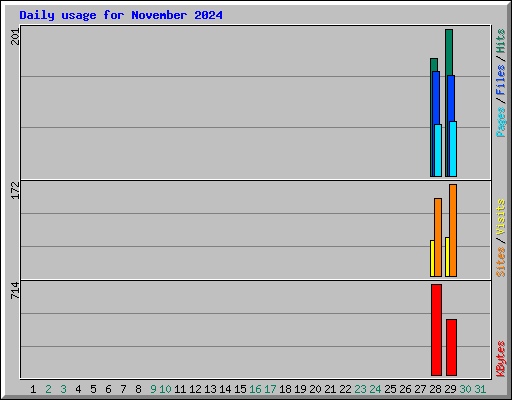Click the Pages legend label
The height and width of the screenshot is (400, 512).
click(x=500, y=122)
